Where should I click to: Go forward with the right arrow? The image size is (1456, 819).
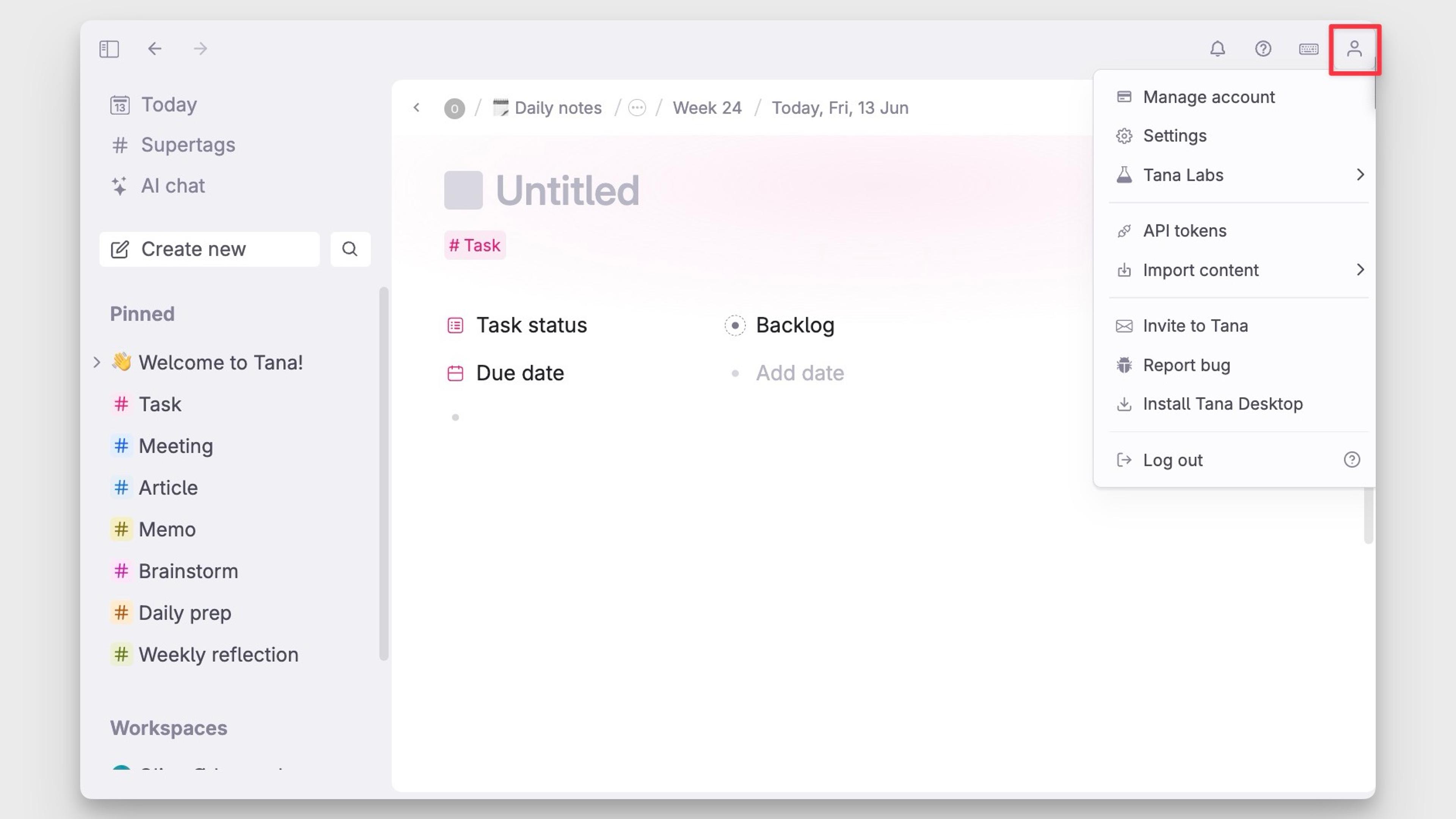point(200,49)
